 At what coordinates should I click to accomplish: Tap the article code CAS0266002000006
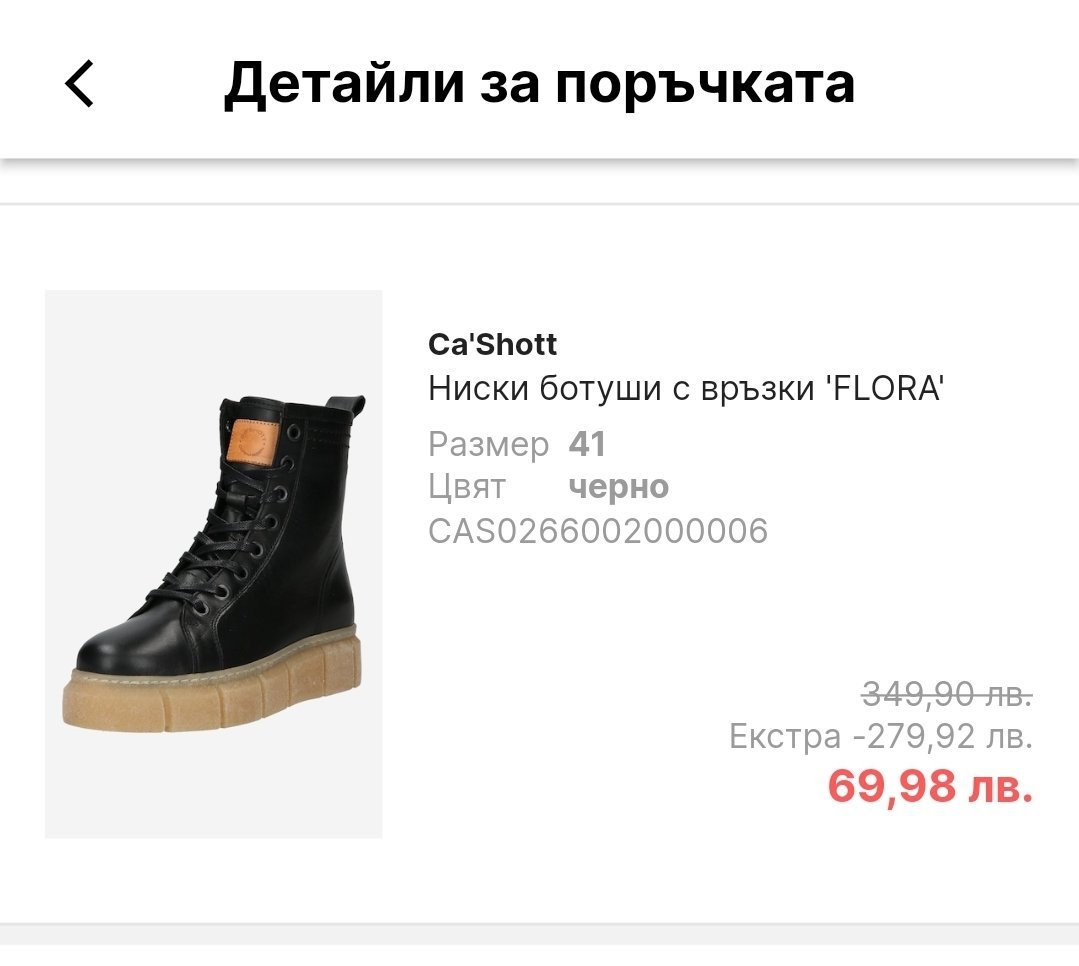597,531
